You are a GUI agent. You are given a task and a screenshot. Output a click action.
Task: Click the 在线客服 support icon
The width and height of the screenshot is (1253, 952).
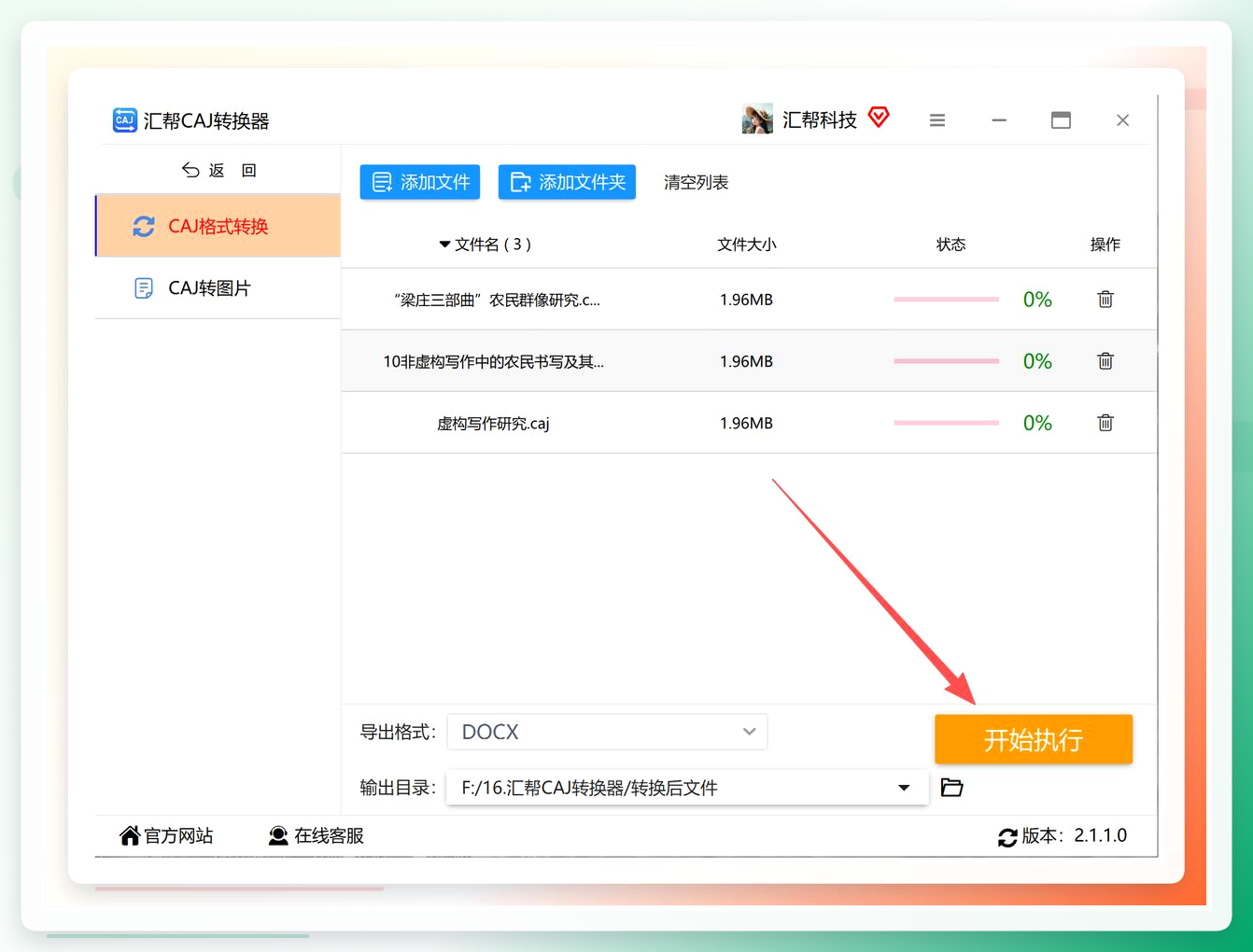(x=278, y=835)
